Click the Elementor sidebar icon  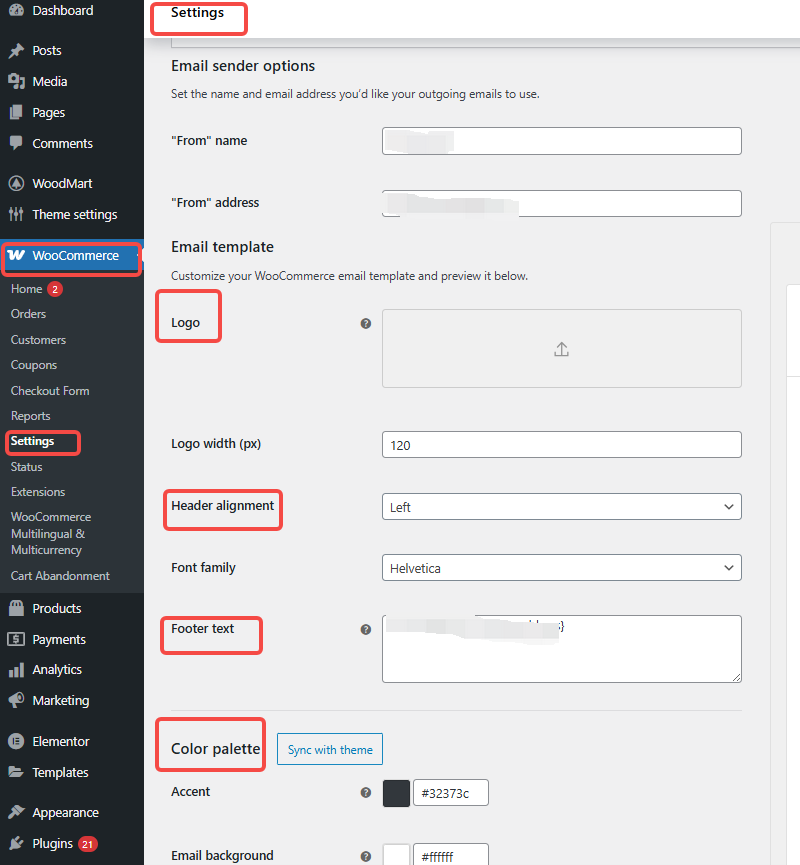tap(16, 741)
